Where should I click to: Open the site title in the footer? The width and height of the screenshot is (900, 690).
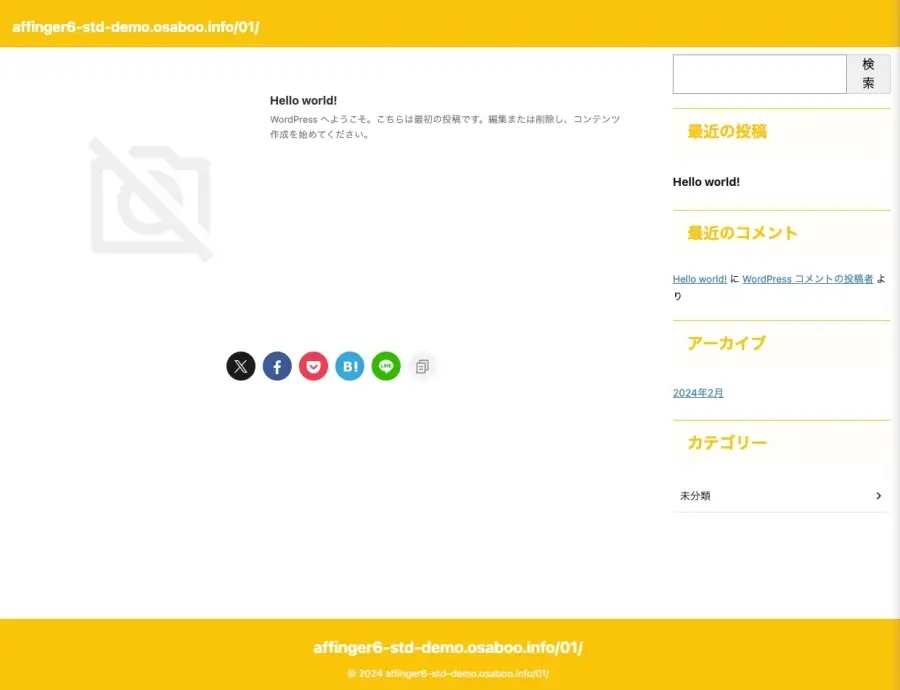coord(449,647)
